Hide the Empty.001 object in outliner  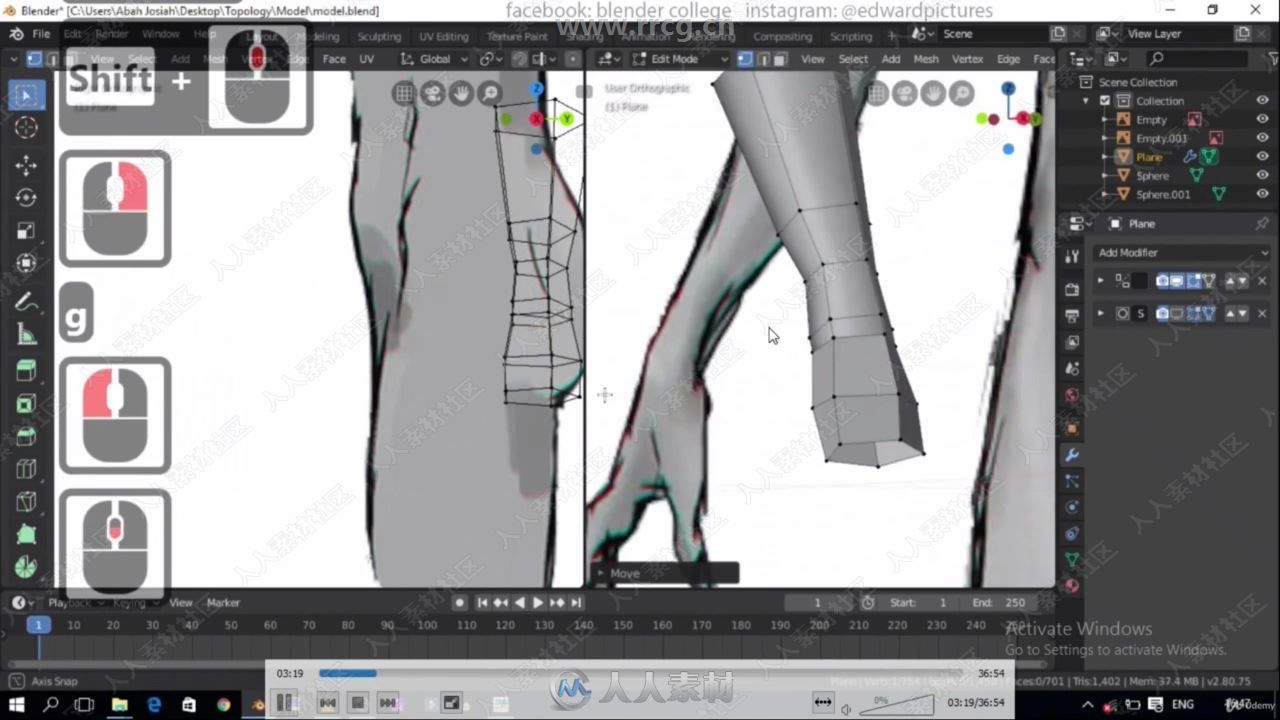pos(1262,138)
